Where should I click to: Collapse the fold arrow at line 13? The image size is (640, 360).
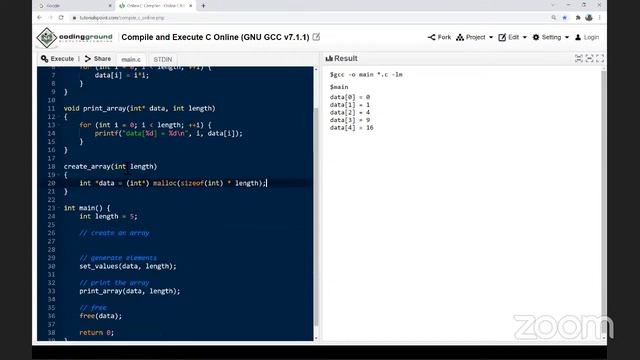pos(59,125)
